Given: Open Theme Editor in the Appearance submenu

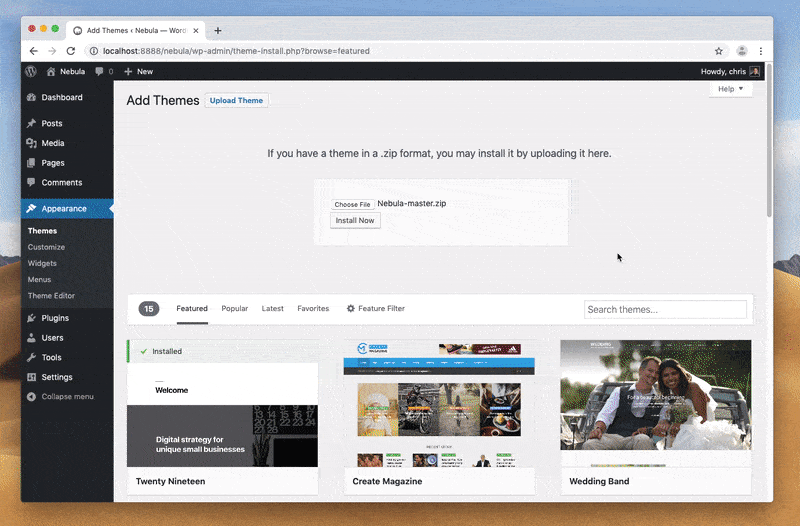Looking at the screenshot, I should point(51,296).
